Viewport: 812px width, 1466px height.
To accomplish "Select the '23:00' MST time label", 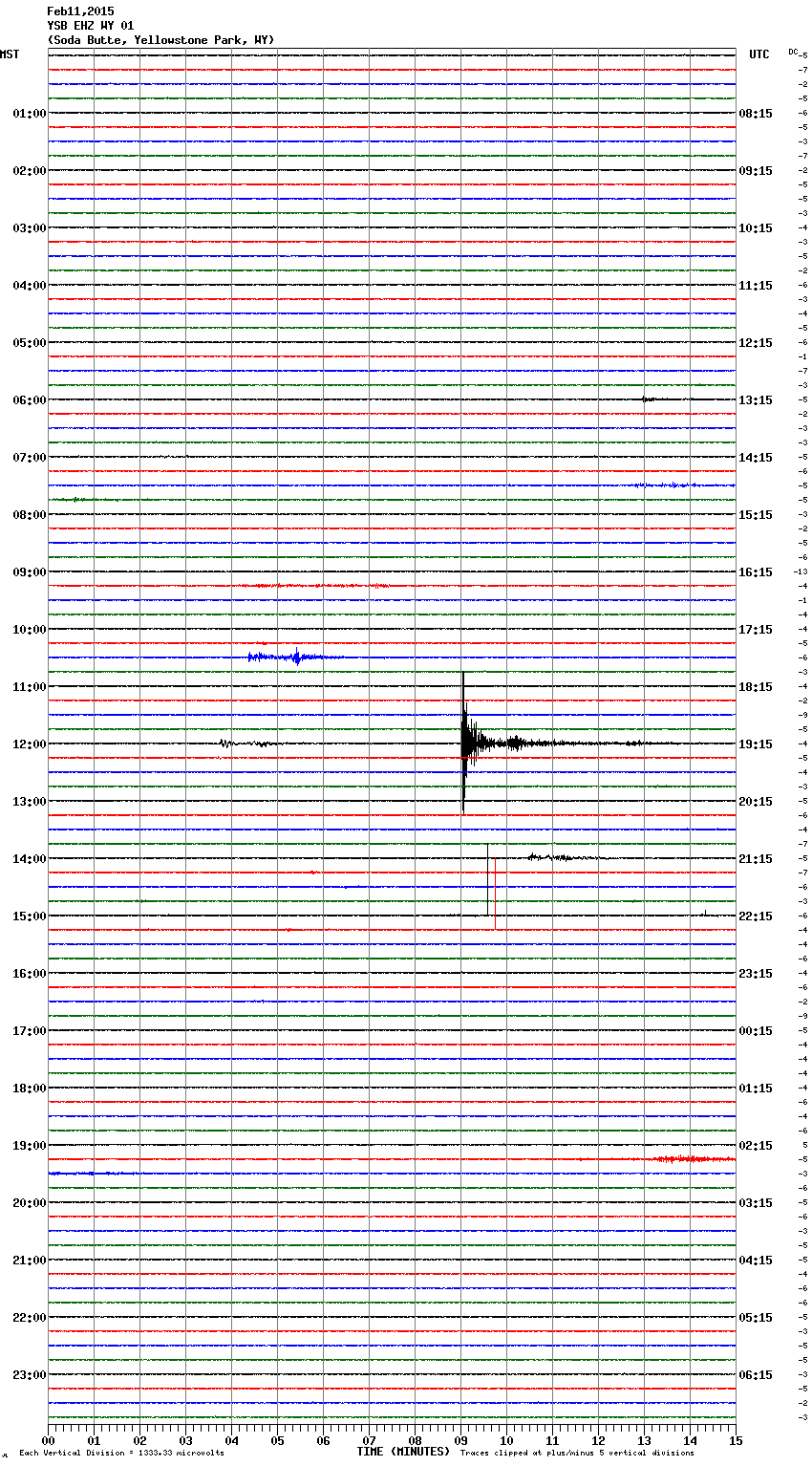I will 29,1375.
